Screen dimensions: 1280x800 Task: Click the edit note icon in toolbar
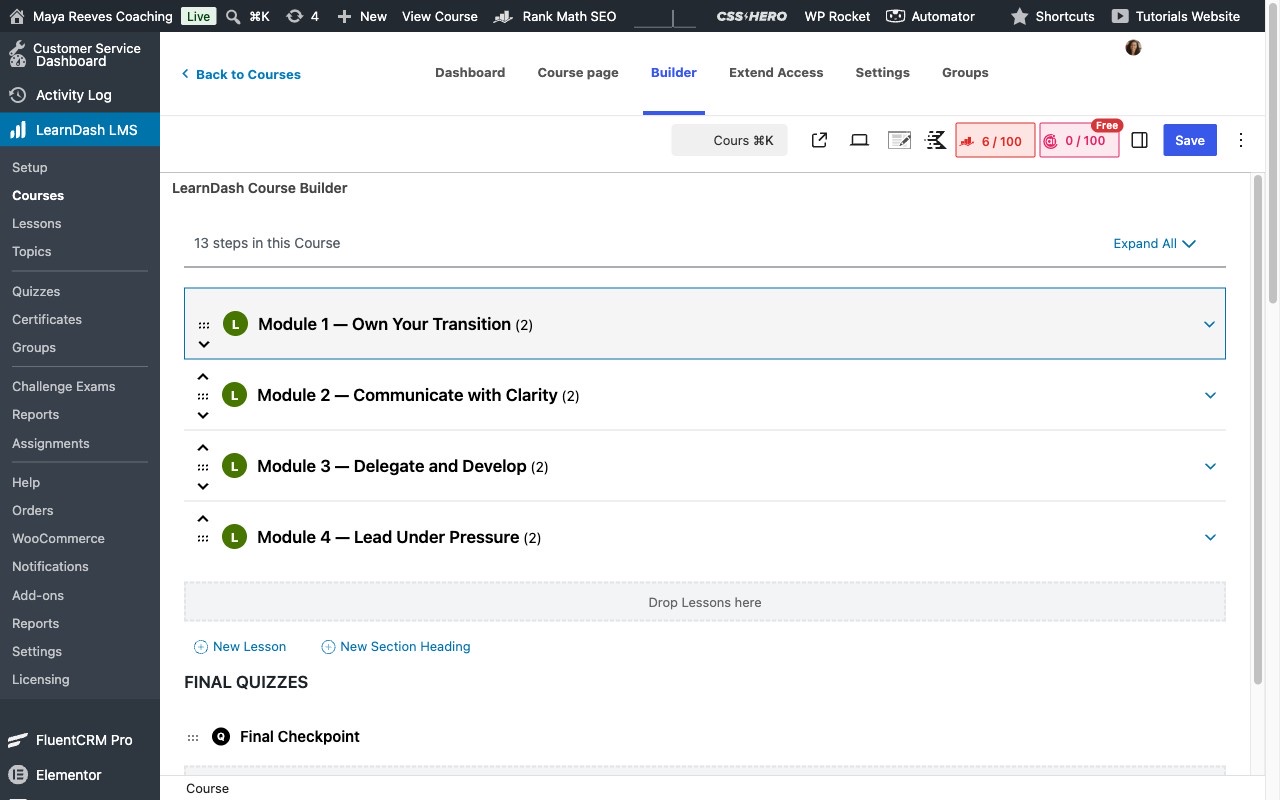coord(899,140)
